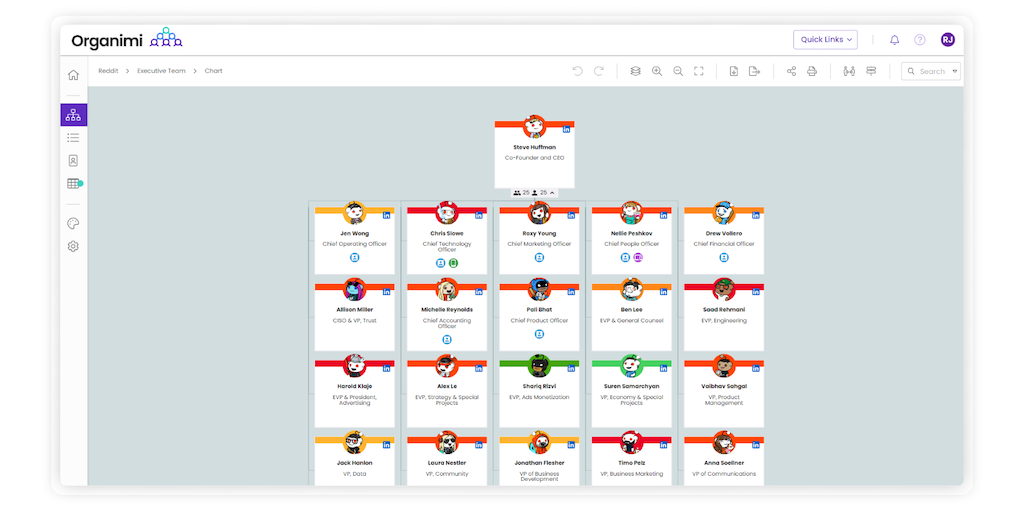The image size is (1024, 512).
Task: Select the name Timo Pelz
Action: coord(632,462)
